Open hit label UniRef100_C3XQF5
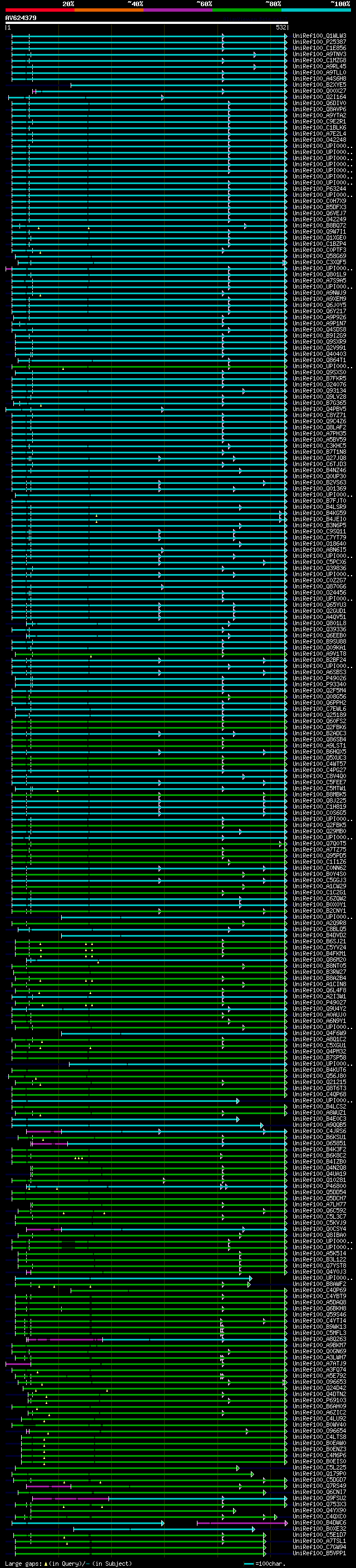 [319, 263]
